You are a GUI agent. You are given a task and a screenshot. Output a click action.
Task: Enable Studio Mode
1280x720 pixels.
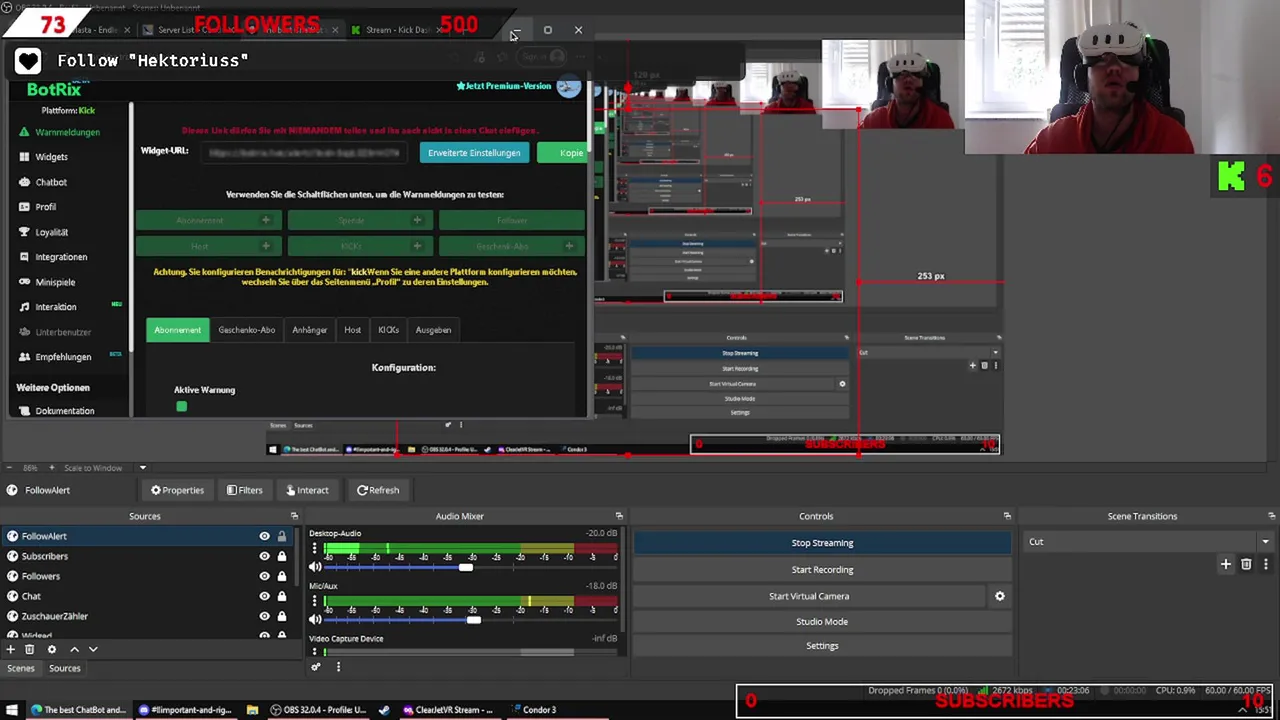click(x=822, y=622)
